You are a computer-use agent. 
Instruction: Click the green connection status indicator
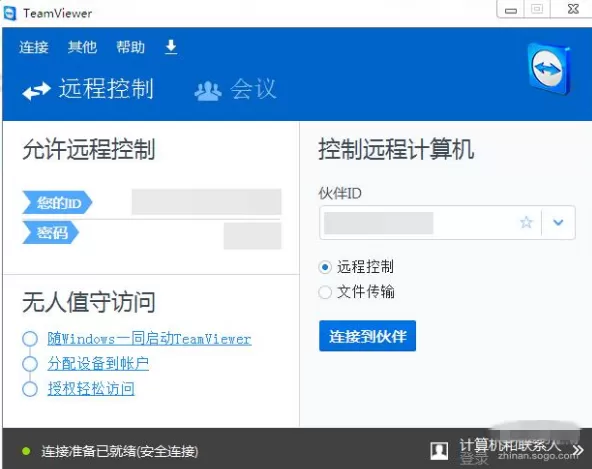(26, 451)
